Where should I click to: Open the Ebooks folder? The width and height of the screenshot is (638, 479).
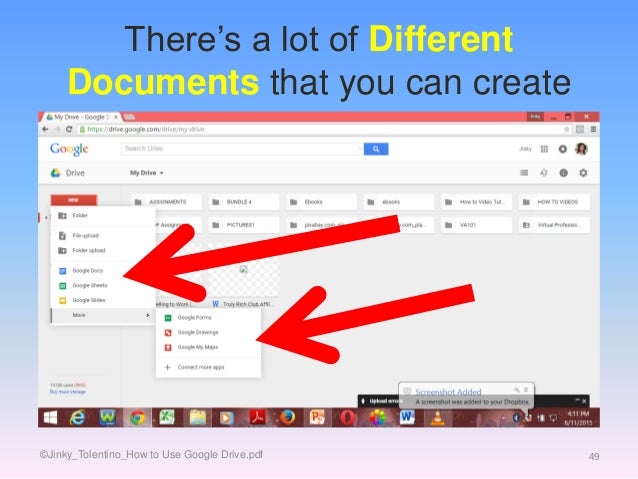(321, 202)
